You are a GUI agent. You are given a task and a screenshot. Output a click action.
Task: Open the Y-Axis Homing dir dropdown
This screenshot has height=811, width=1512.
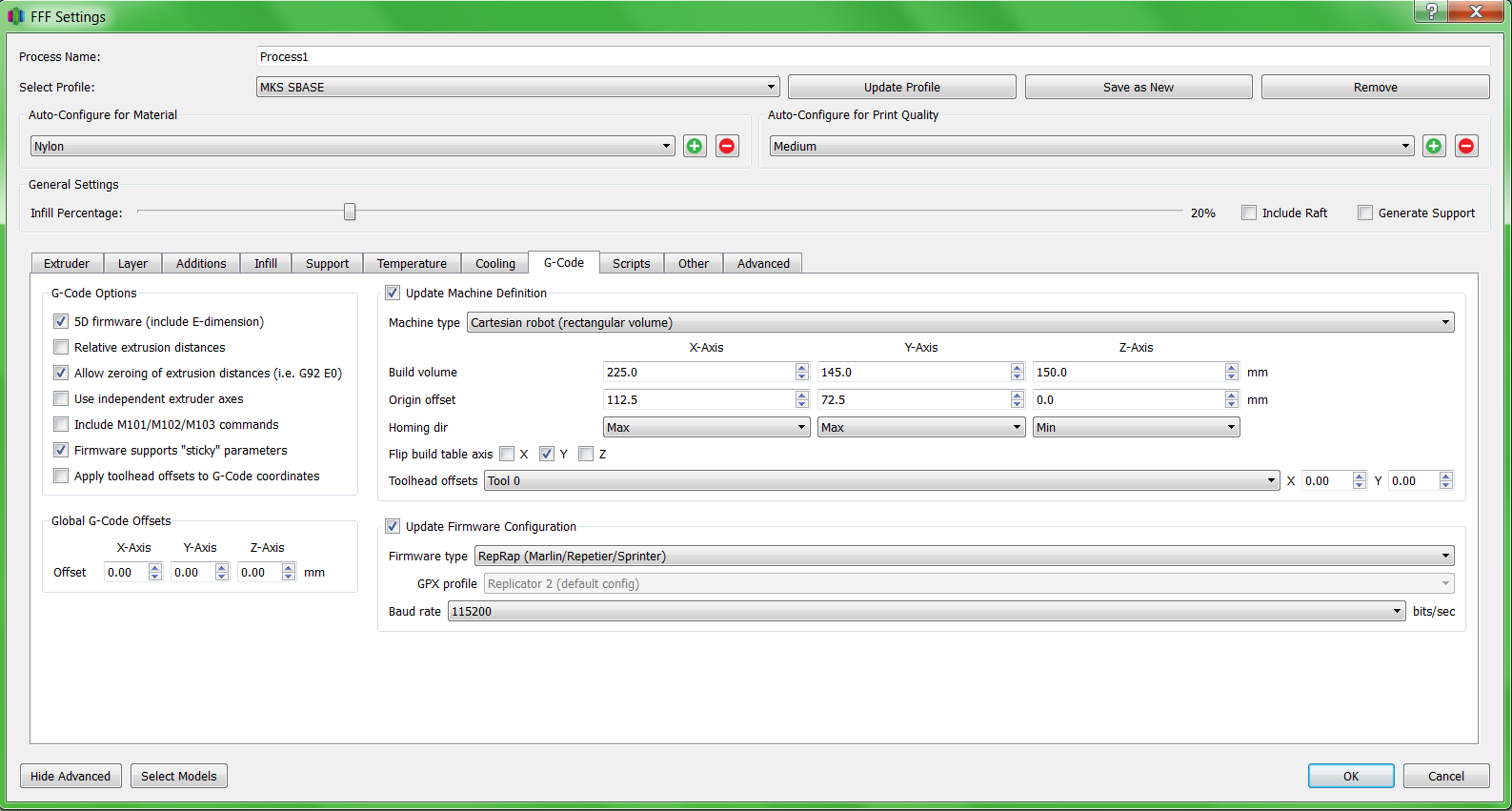pyautogui.click(x=921, y=427)
